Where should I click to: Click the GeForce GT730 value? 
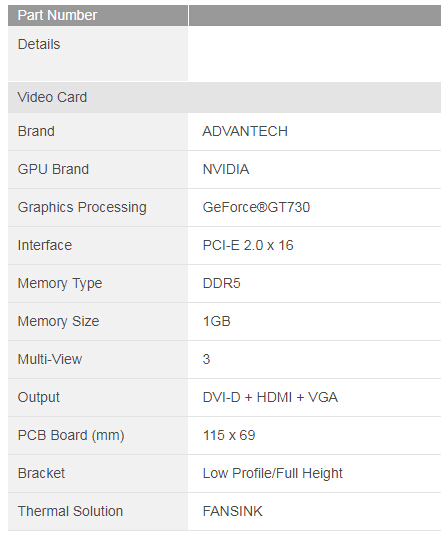coord(256,207)
